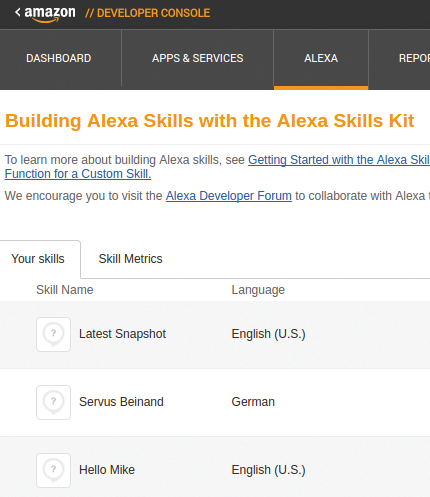Open the Servus Beinand skill name
This screenshot has width=430, height=497.
121,402
